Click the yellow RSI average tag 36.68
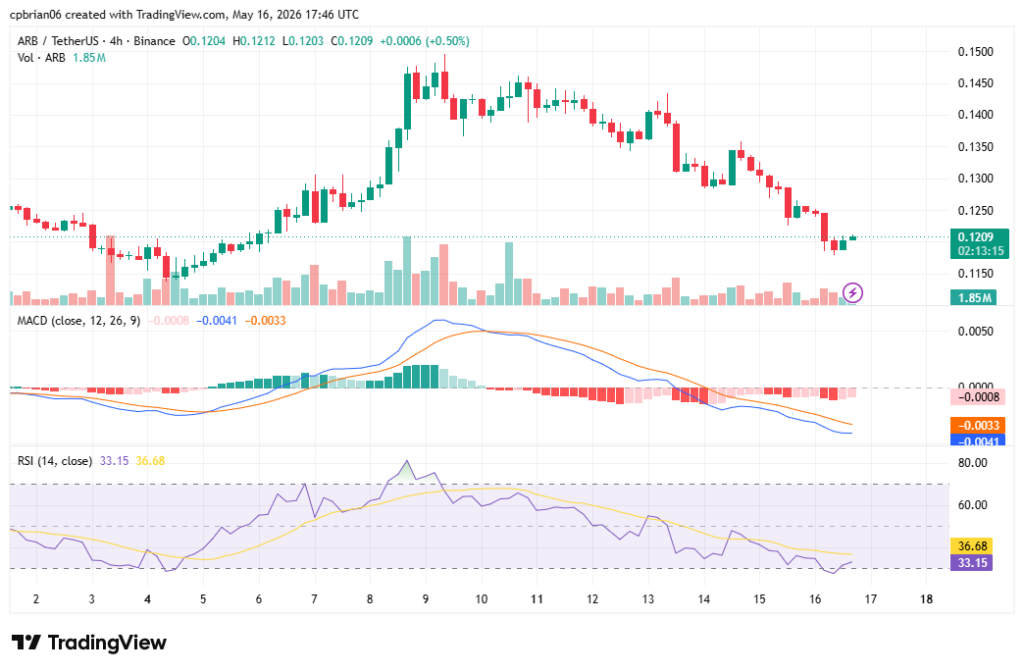This screenshot has width=1024, height=672. pyautogui.click(x=971, y=546)
